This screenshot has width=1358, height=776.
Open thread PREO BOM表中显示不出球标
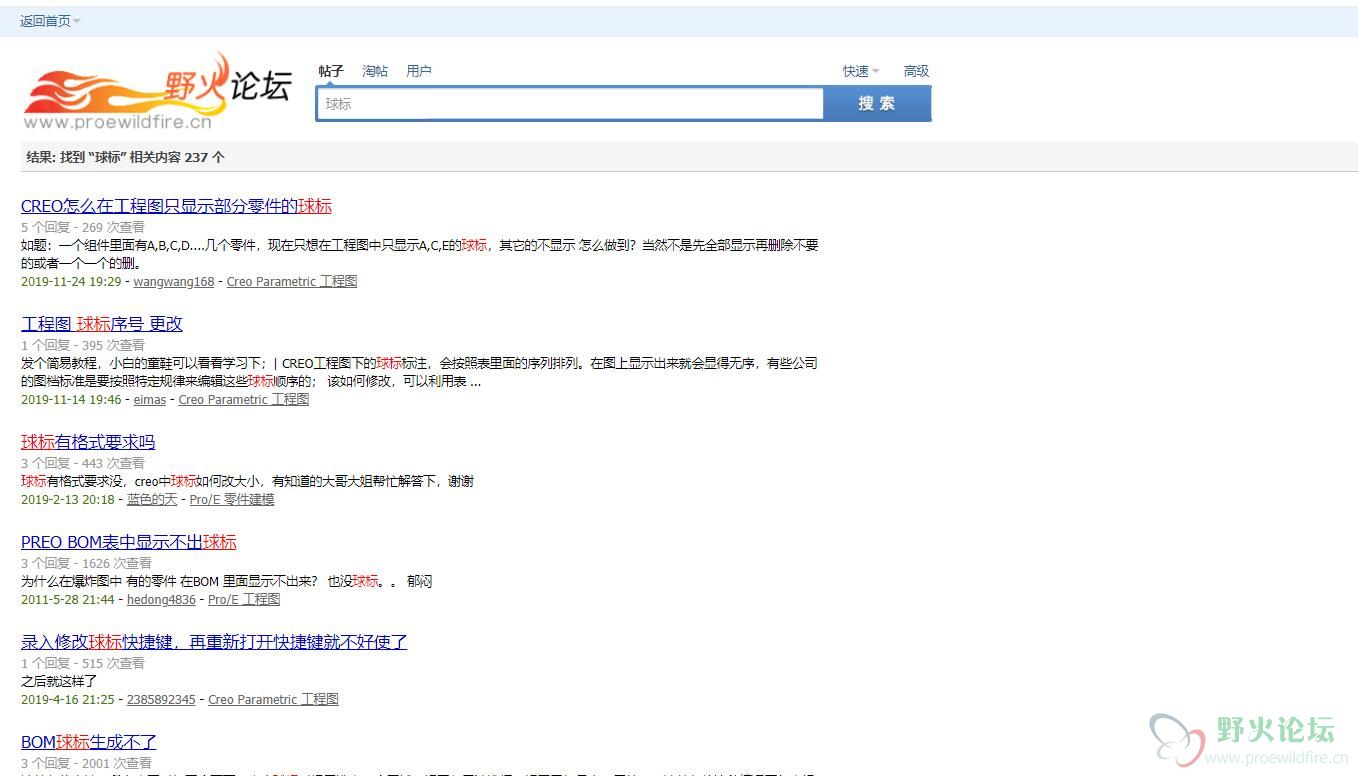coord(129,542)
